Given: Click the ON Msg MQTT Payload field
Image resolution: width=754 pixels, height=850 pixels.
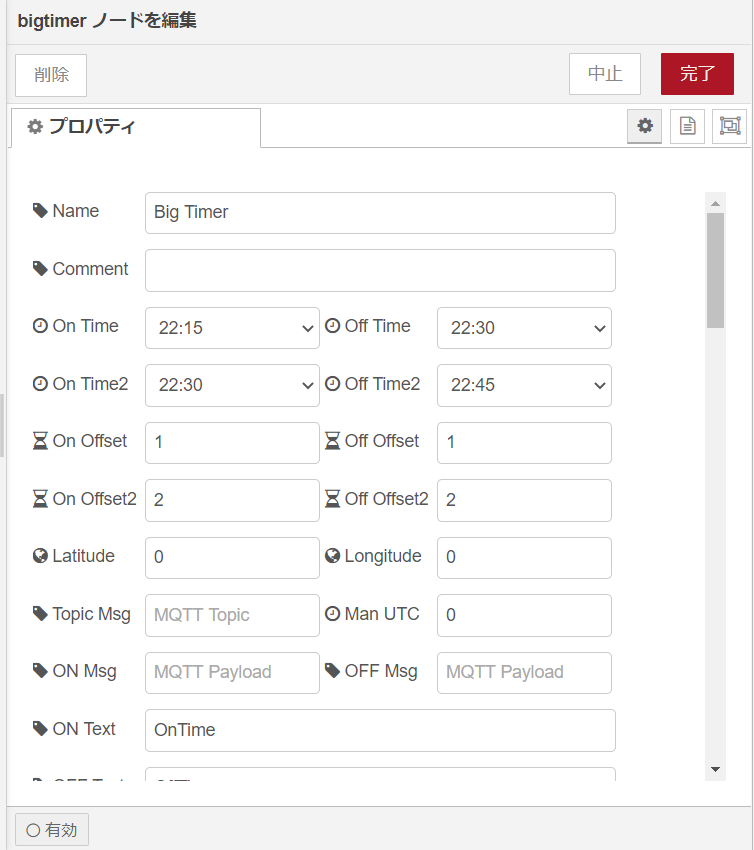Looking at the screenshot, I should click(232, 673).
